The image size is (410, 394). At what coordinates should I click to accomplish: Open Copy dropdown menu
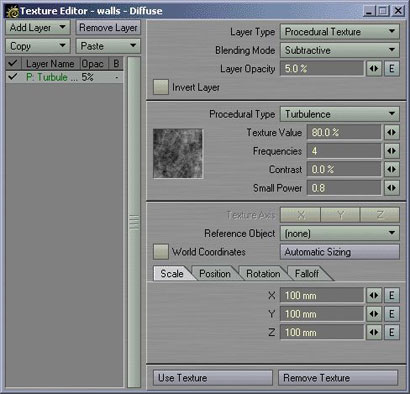(38, 46)
